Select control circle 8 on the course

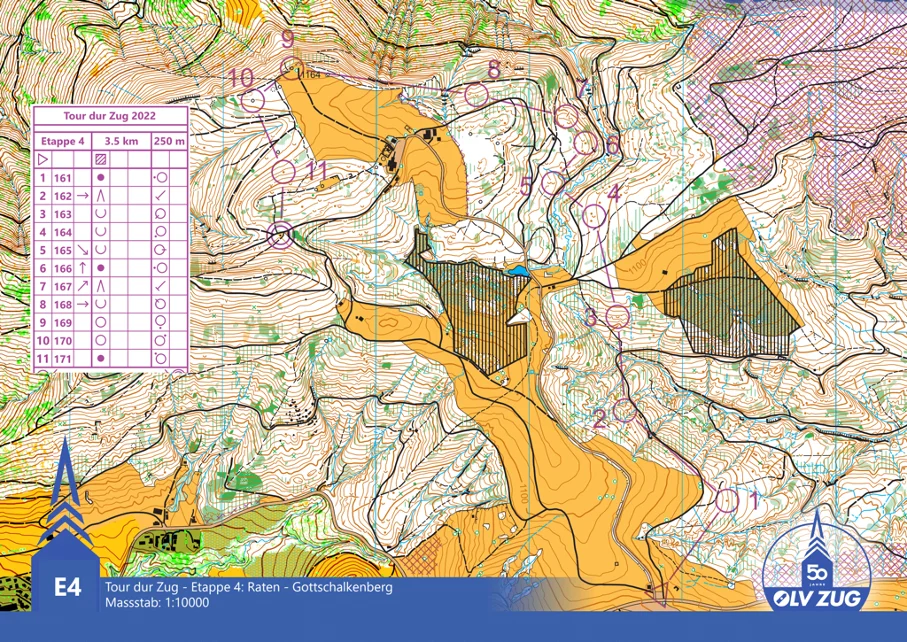(475, 94)
